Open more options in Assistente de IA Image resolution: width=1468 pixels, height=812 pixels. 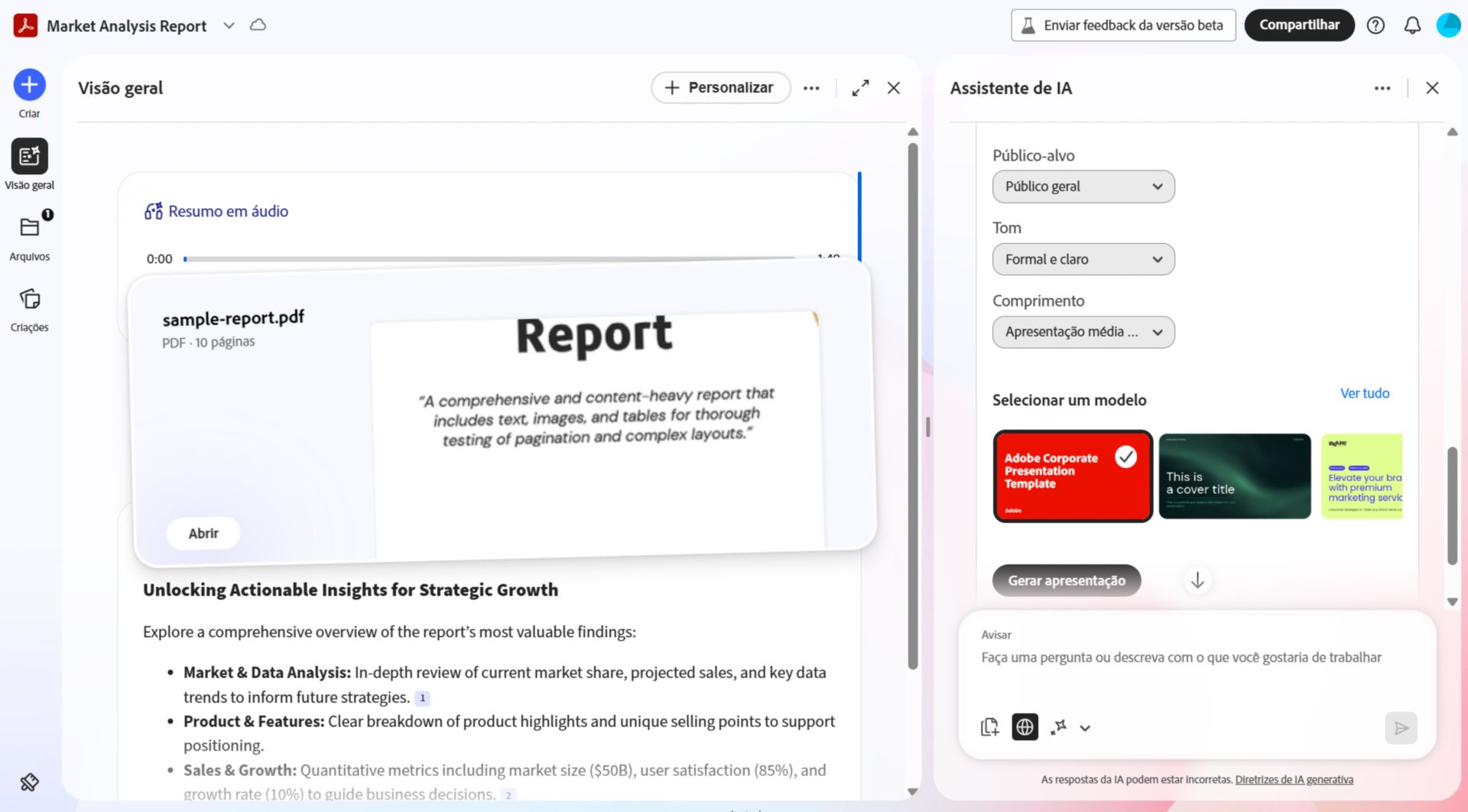tap(1382, 88)
